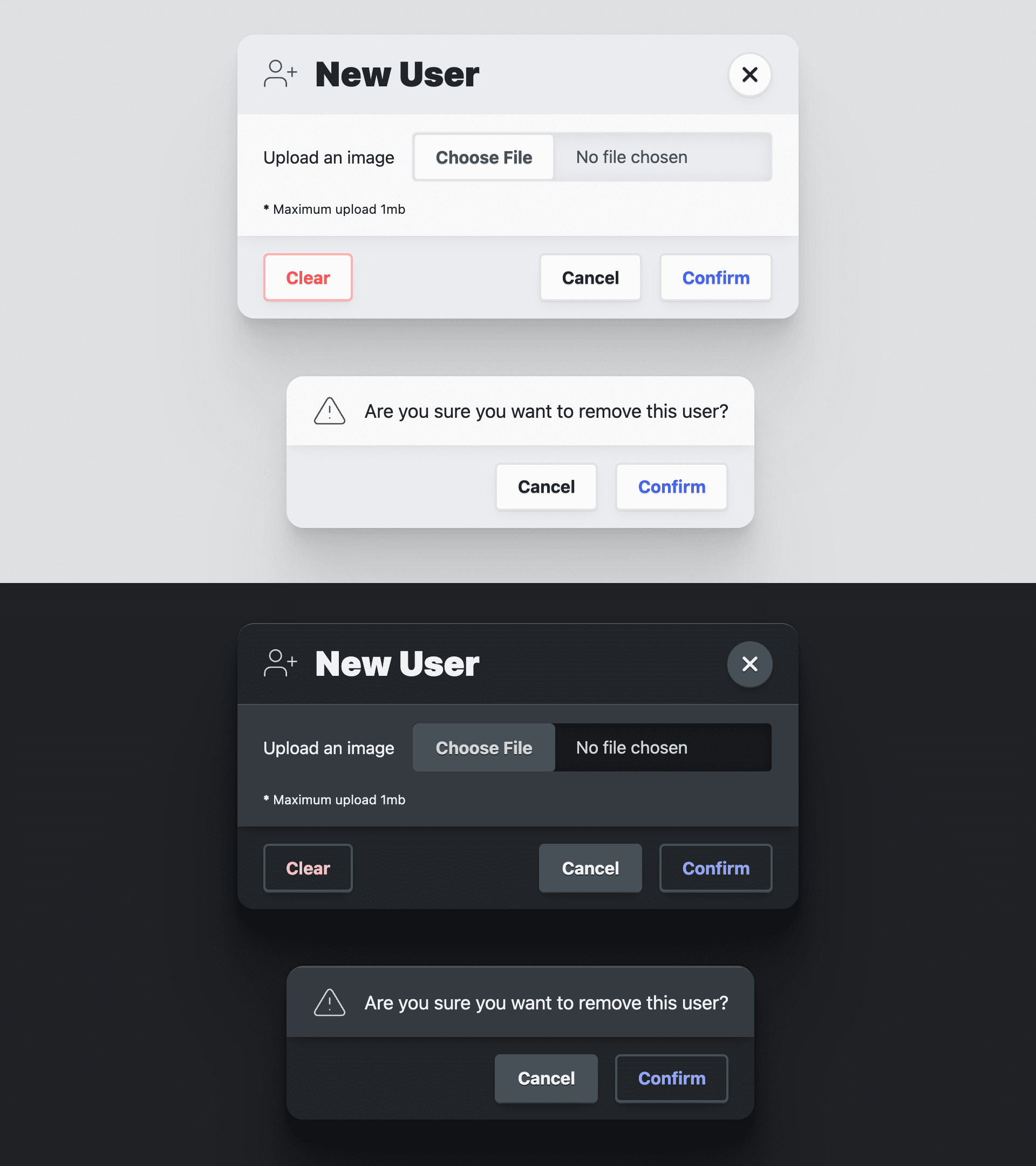1036x1166 pixels.
Task: Click the warning triangle icon in confirmation dialog
Action: [329, 411]
